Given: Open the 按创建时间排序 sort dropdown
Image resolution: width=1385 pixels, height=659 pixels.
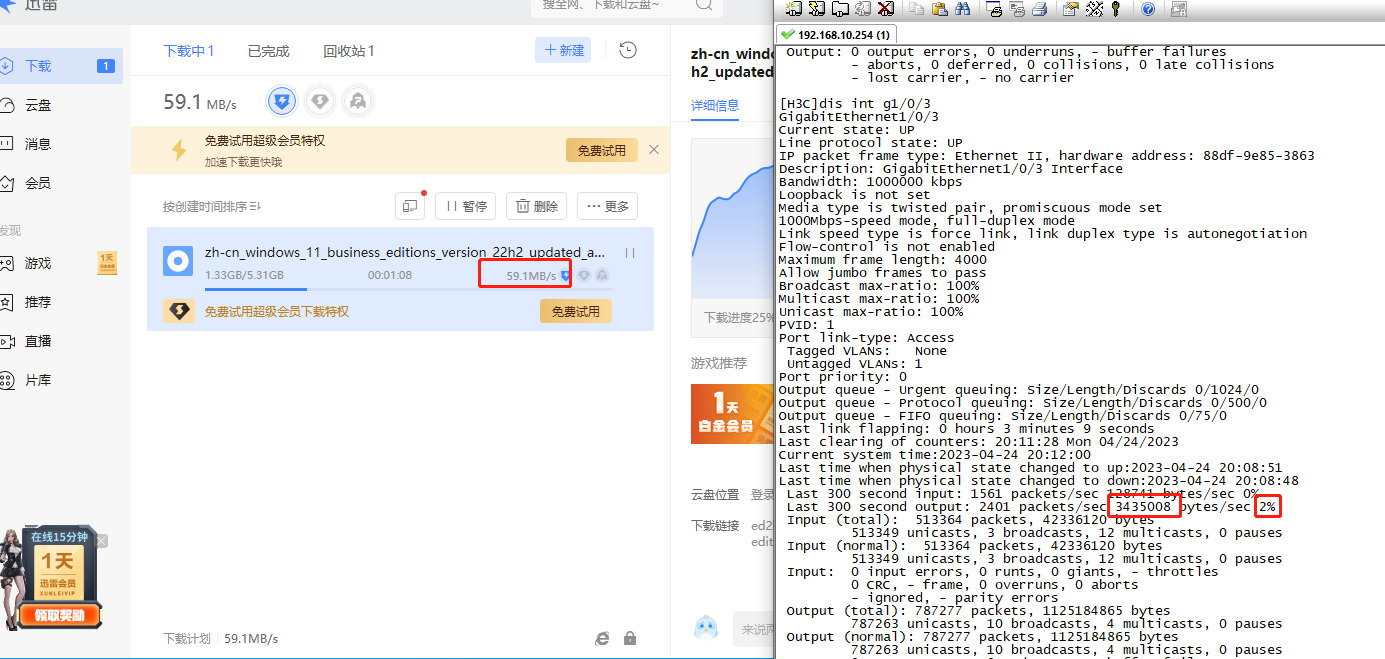Looking at the screenshot, I should (x=212, y=207).
